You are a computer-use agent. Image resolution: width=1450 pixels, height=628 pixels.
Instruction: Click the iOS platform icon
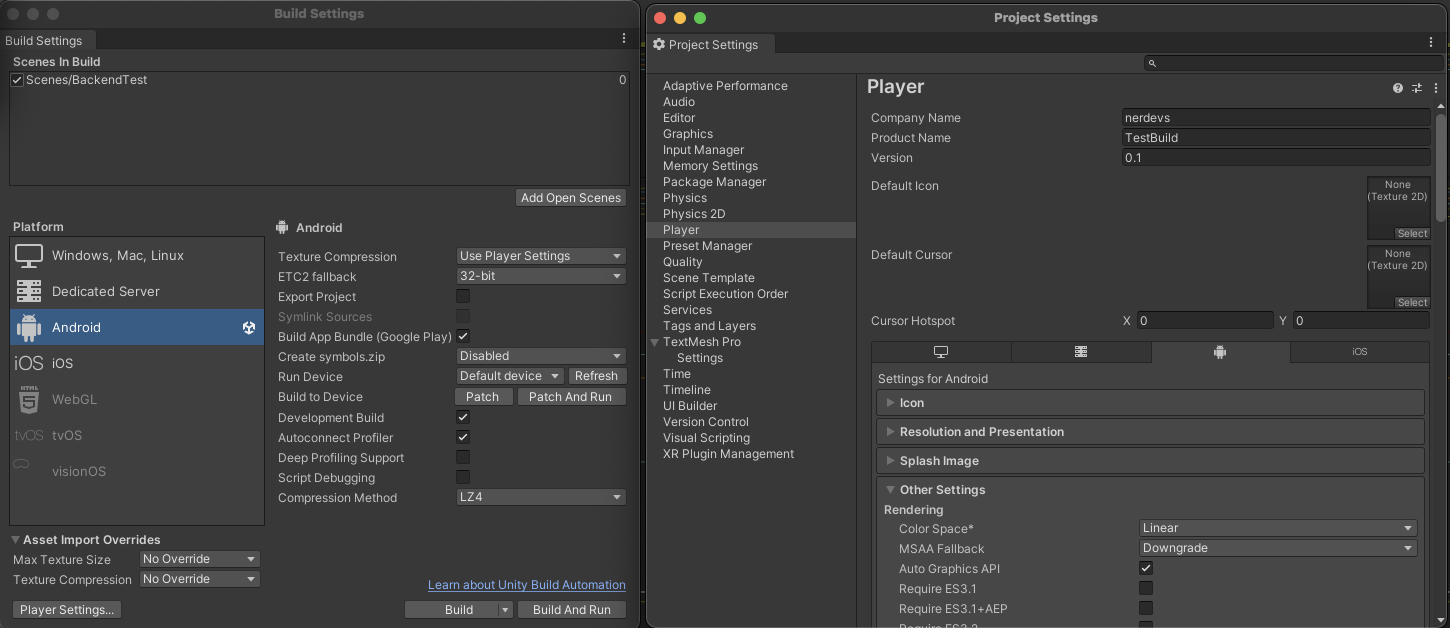[x=29, y=363]
